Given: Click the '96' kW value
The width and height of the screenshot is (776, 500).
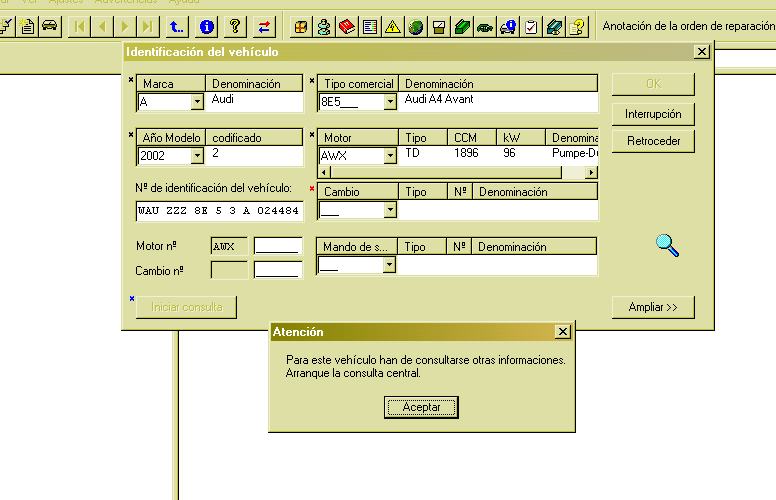Looking at the screenshot, I should tap(509, 153).
